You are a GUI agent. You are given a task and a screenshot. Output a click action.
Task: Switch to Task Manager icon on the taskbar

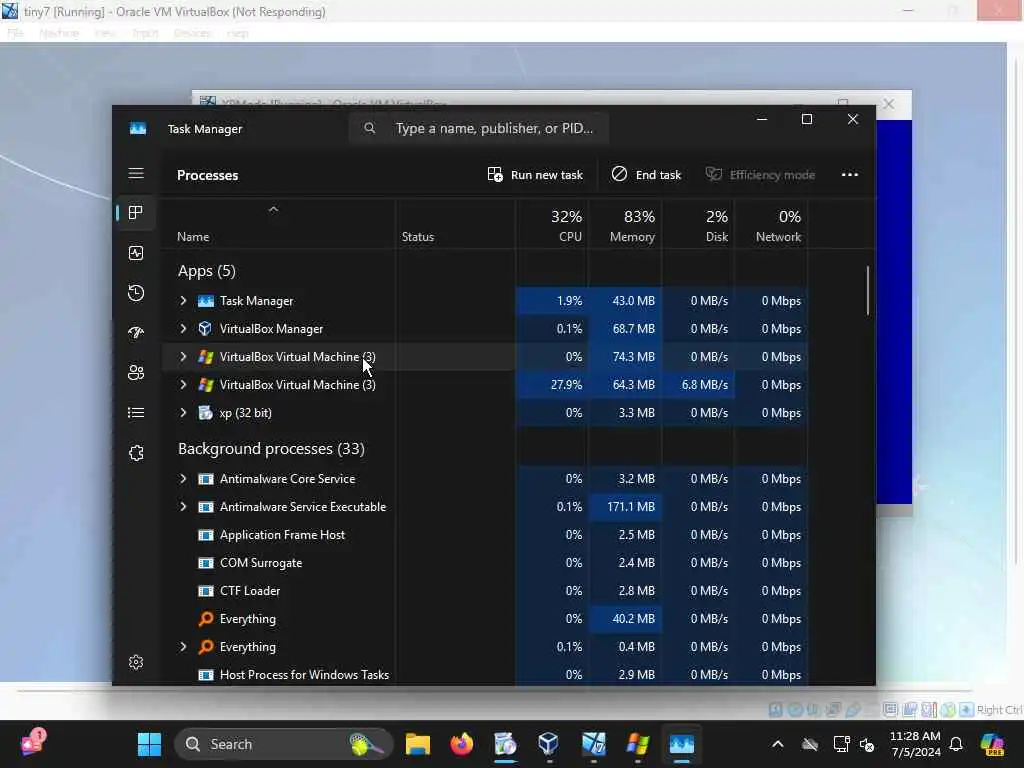click(682, 744)
